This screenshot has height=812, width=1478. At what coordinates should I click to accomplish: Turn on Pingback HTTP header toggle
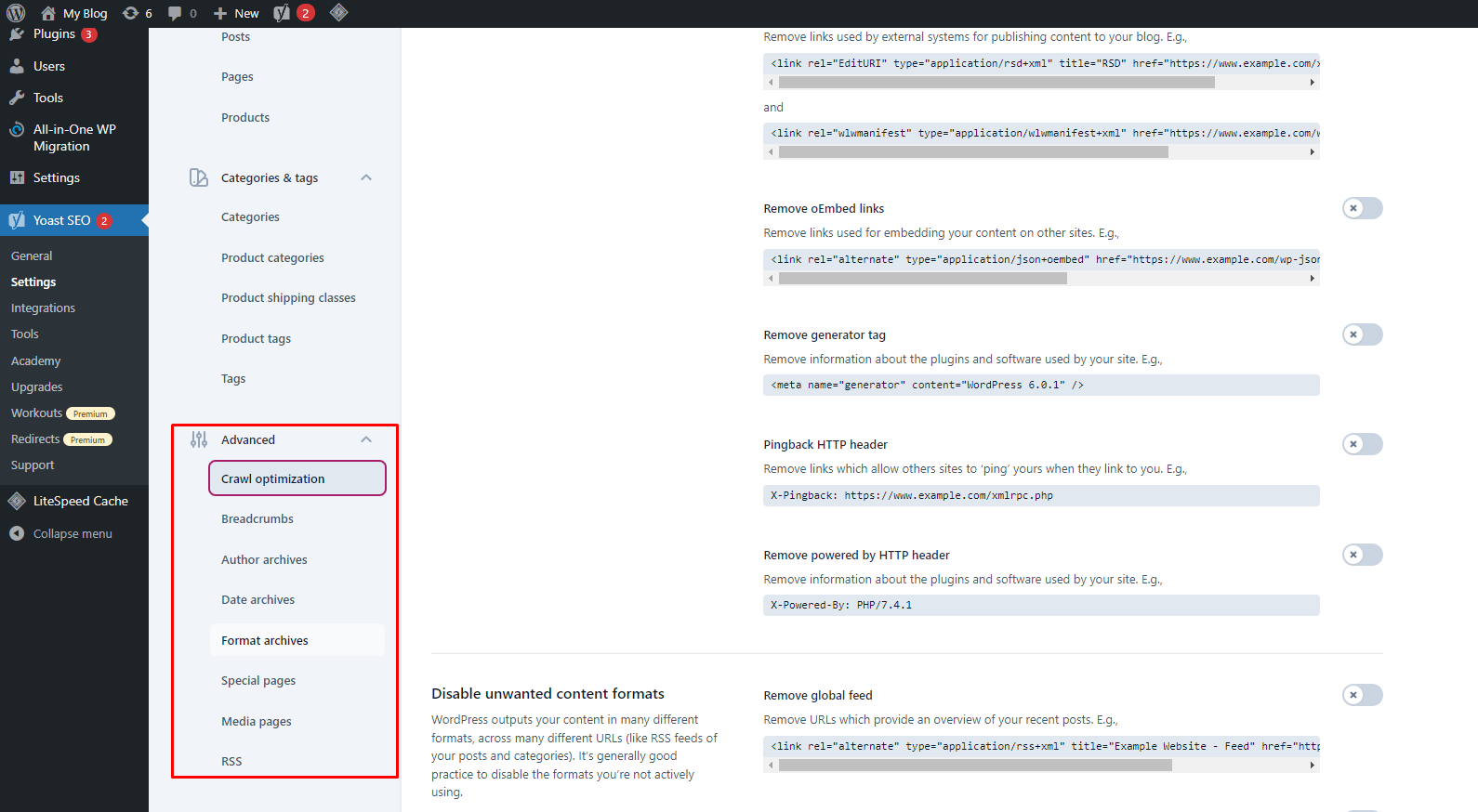[x=1362, y=444]
